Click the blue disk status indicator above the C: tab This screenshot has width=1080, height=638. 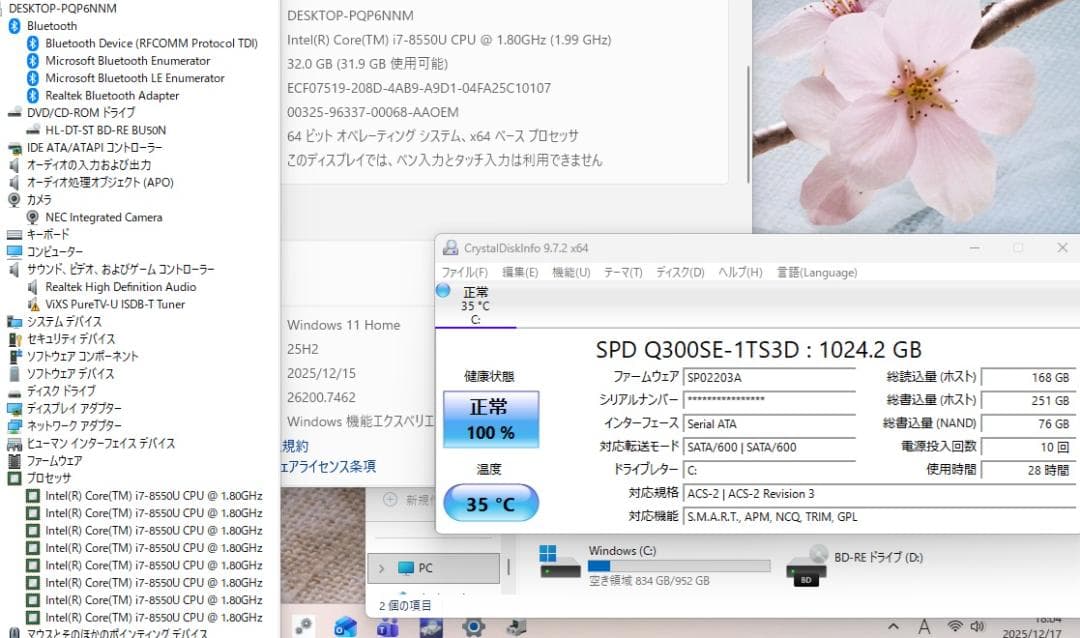click(x=441, y=290)
